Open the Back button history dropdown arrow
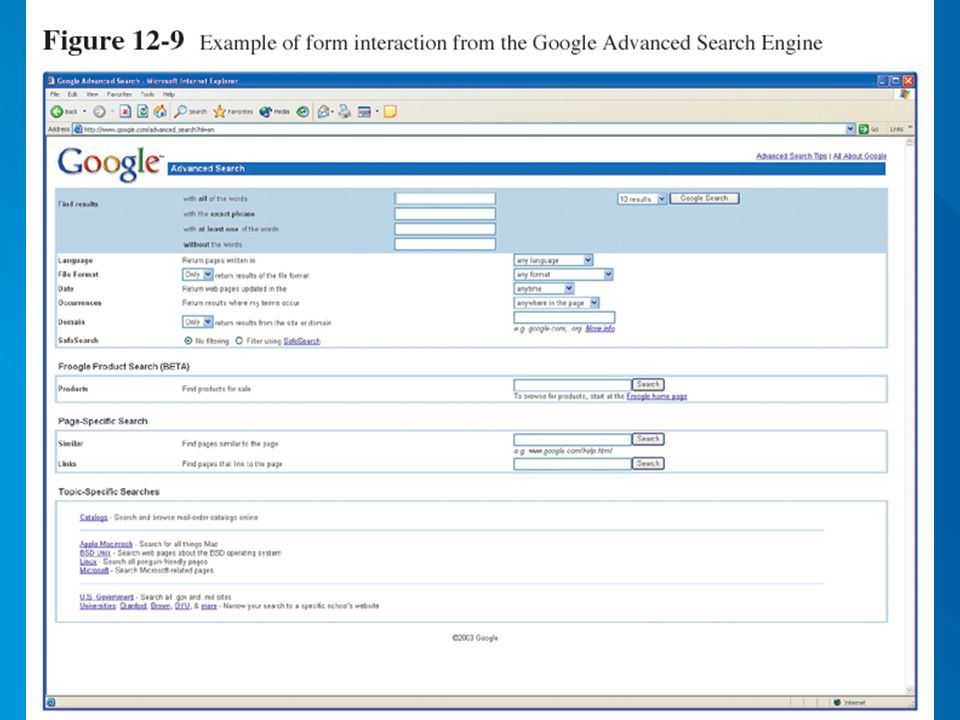 tap(84, 111)
